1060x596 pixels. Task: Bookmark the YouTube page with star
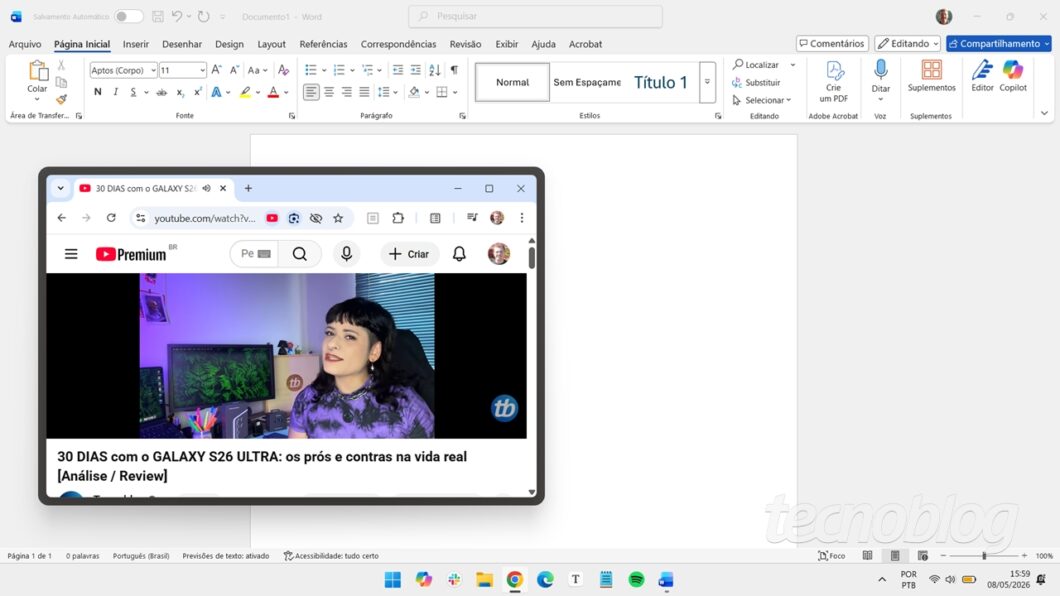click(338, 218)
